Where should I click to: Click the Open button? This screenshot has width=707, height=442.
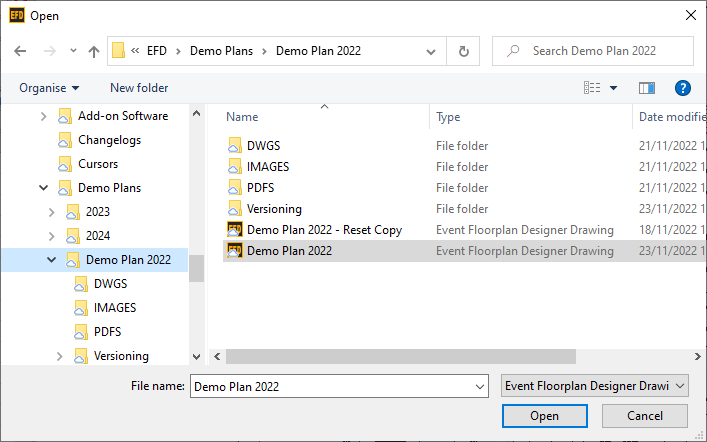(544, 416)
